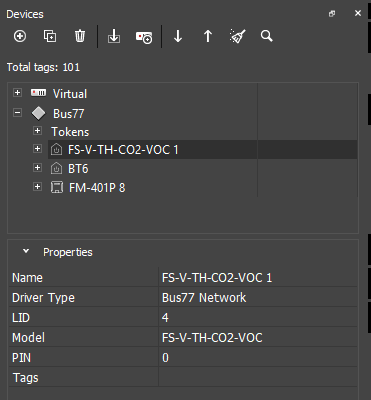Viewport: 371px width, 400px height.
Task: Click the Devices panel title
Action: point(25,14)
